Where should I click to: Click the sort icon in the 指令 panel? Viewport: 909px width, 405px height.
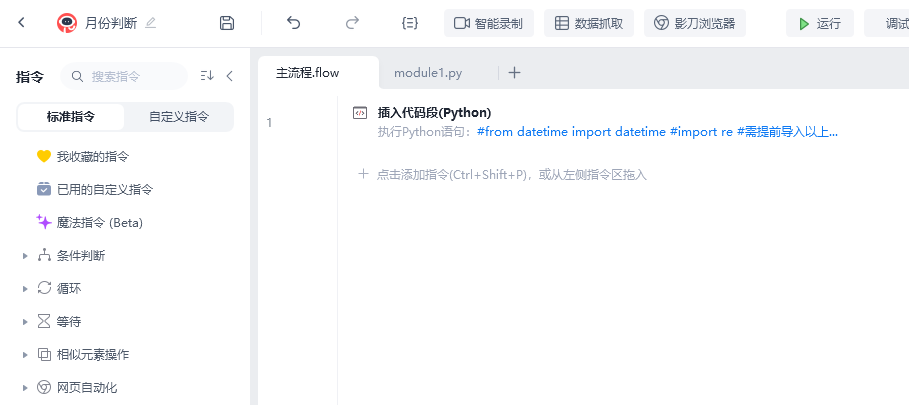point(207,76)
